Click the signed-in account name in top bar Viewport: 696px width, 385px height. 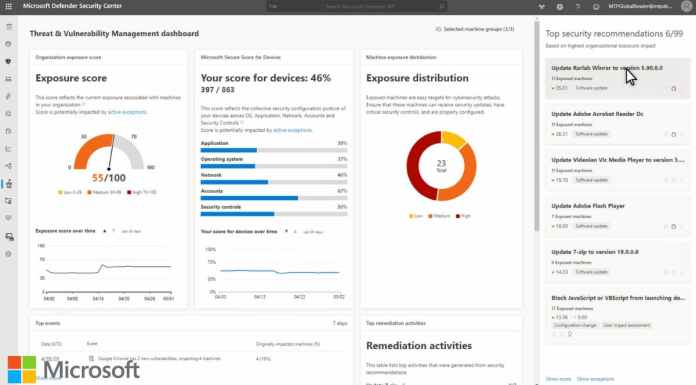[x=640, y=6]
